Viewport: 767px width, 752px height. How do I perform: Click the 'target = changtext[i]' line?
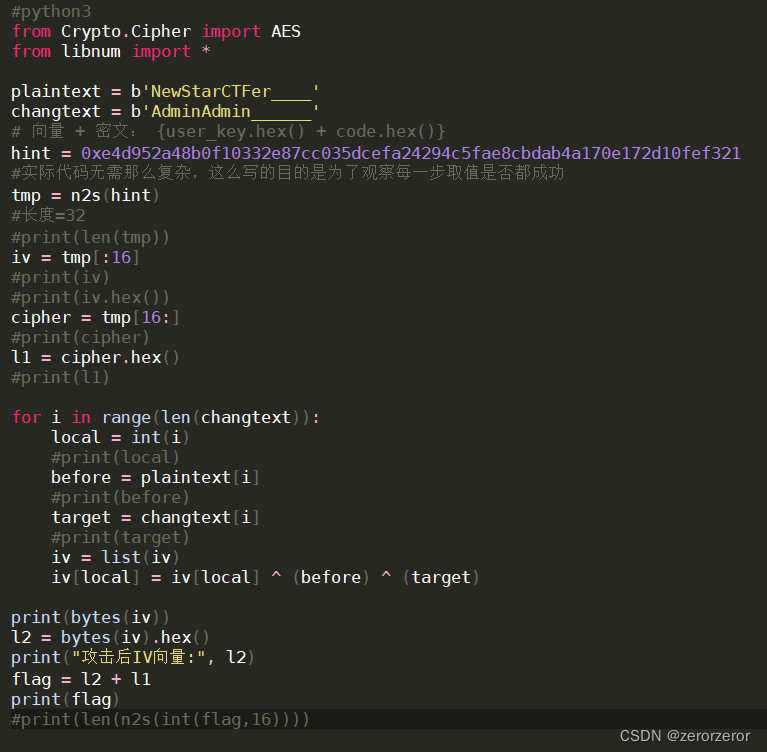pyautogui.click(x=156, y=518)
